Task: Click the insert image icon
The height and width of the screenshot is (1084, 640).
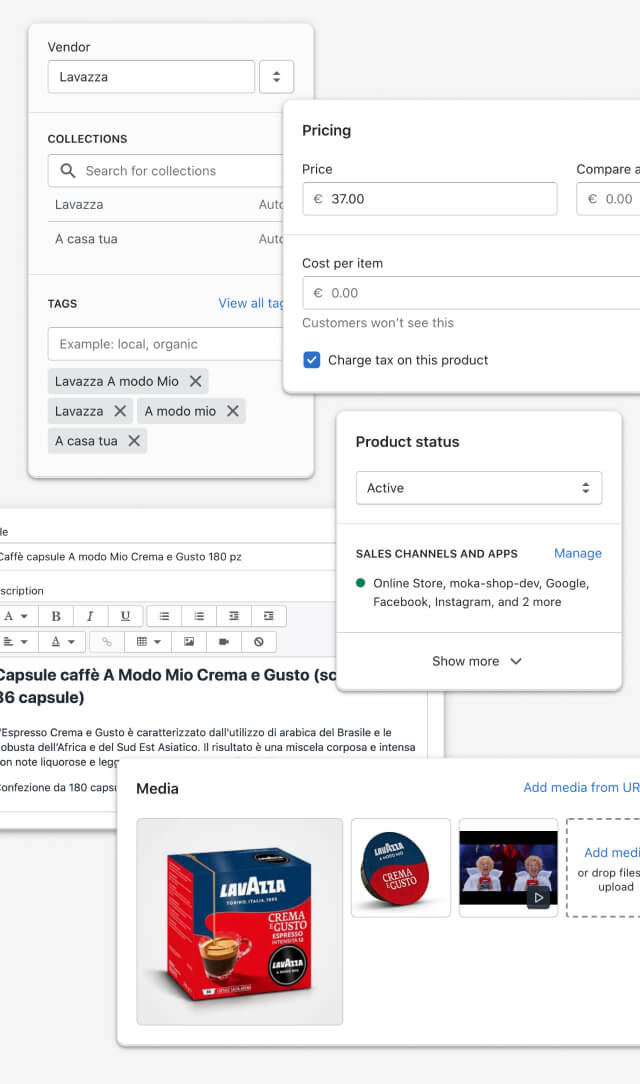Action: tap(189, 642)
